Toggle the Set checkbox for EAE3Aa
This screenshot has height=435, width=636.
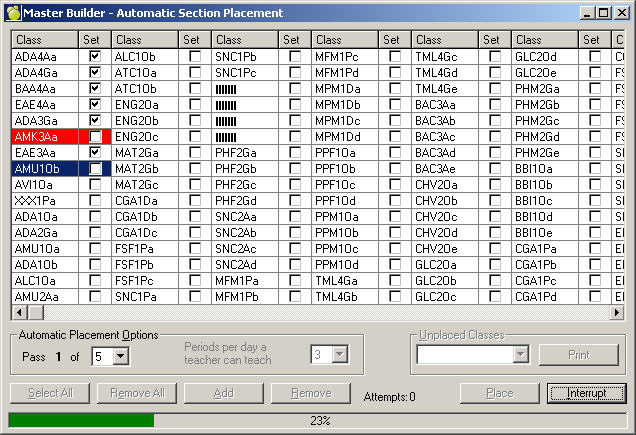95,152
